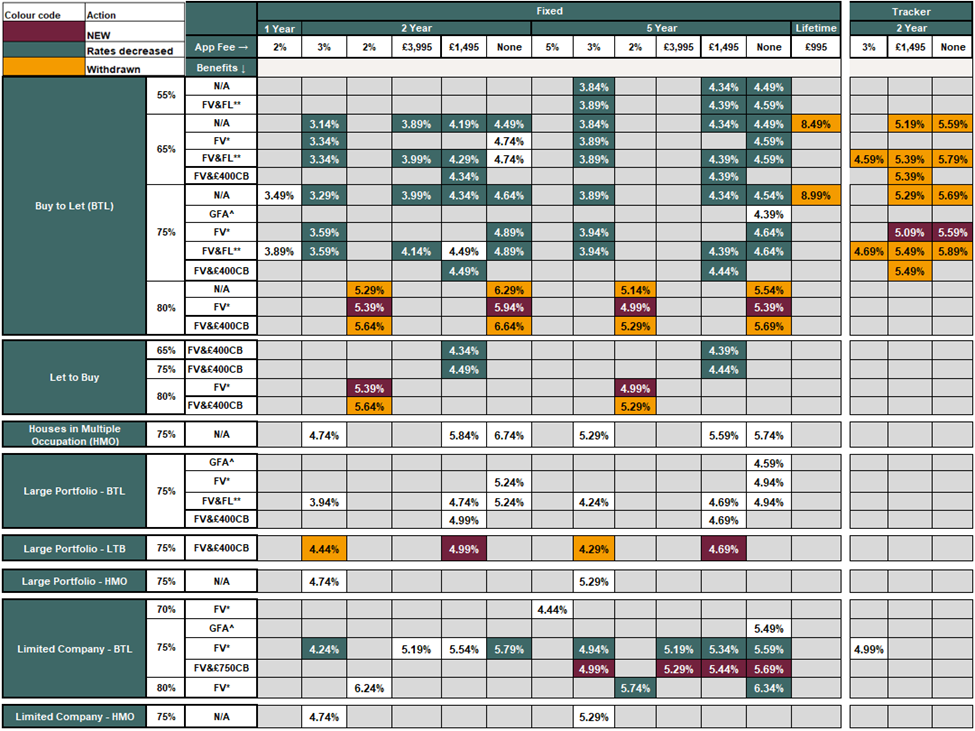Click the Benefits header cell
Viewport: 975px width, 731px height.
220,67
